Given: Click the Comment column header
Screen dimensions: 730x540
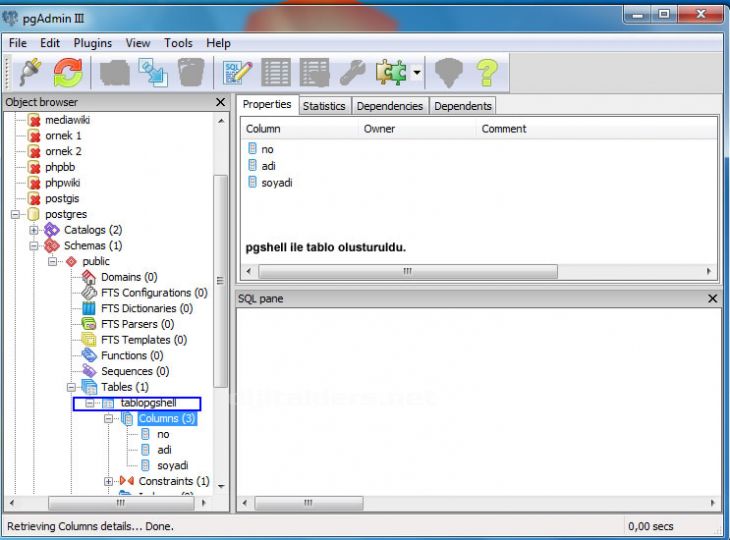Looking at the screenshot, I should point(504,129).
